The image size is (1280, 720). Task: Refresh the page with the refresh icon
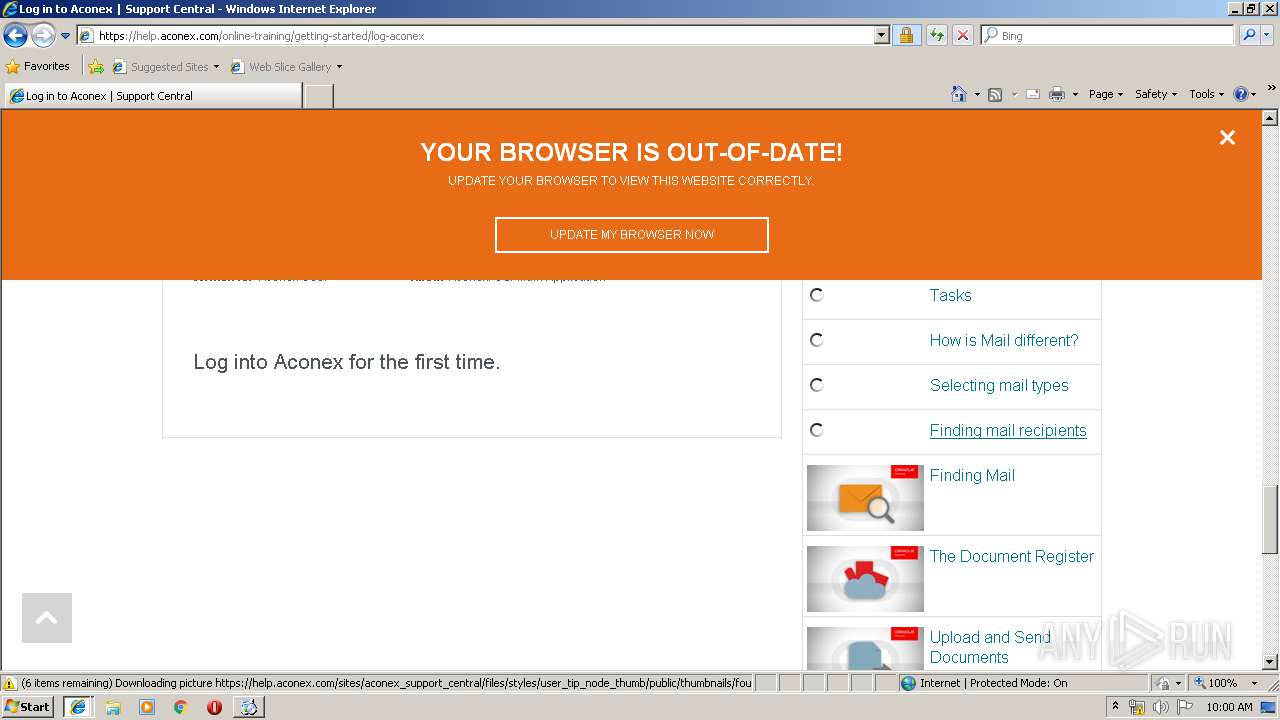[x=936, y=36]
